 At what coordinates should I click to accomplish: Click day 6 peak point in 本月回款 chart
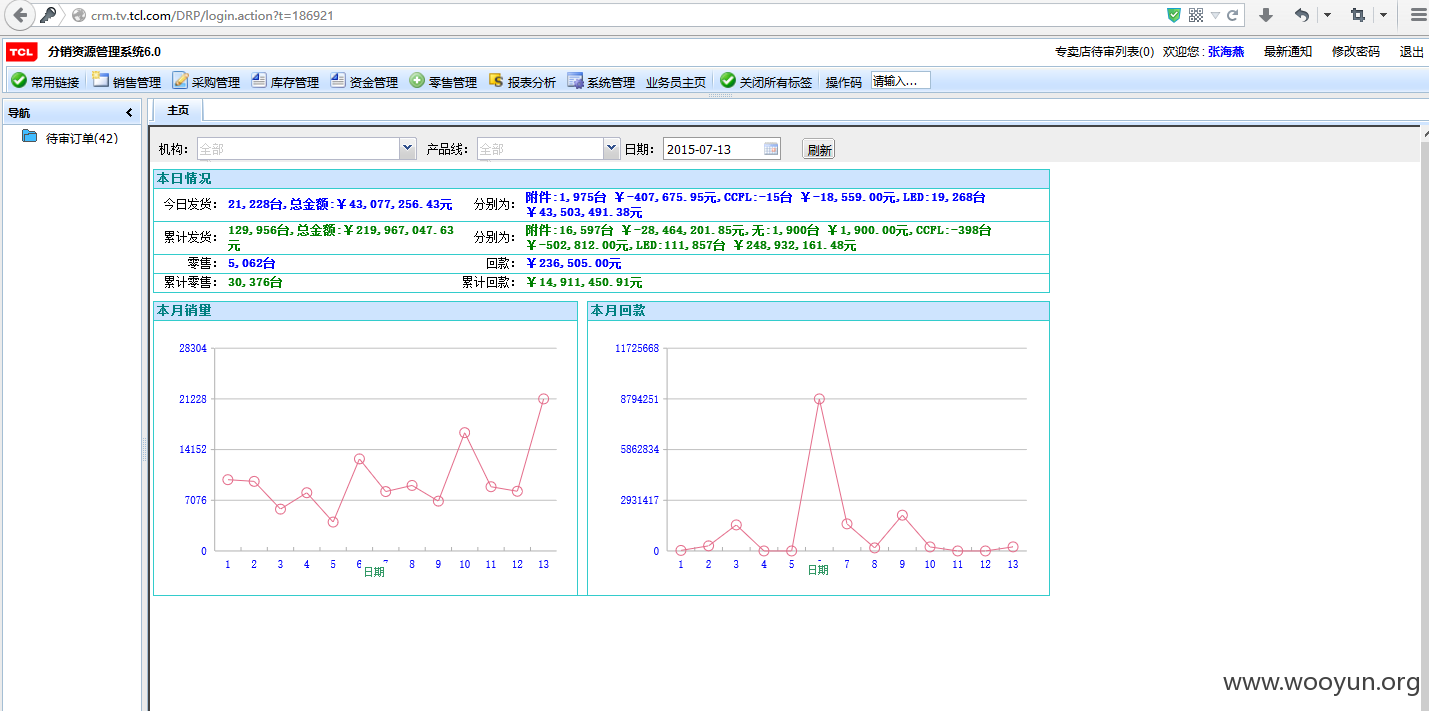click(819, 399)
